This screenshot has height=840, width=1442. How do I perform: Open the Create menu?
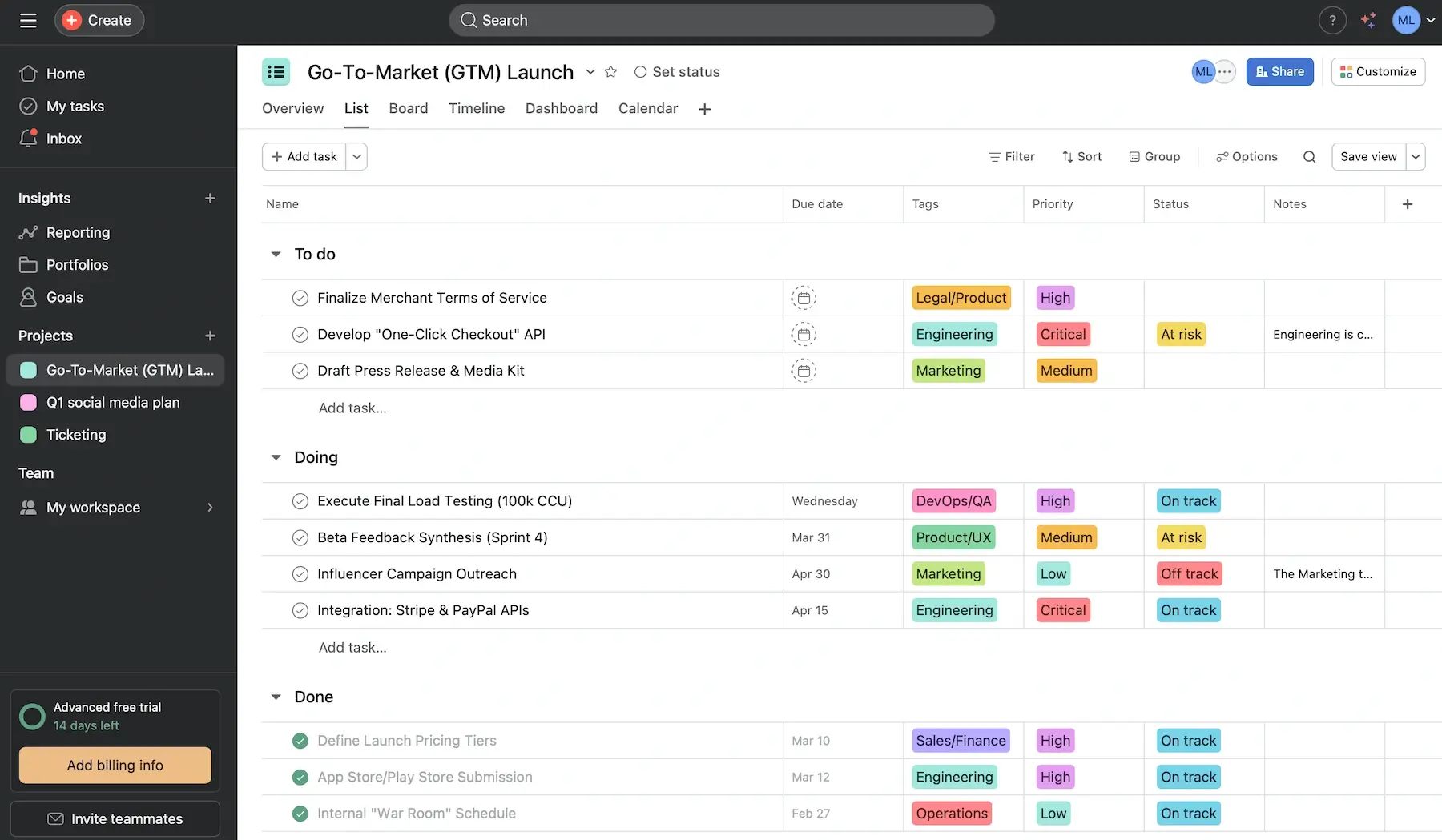[x=99, y=19]
